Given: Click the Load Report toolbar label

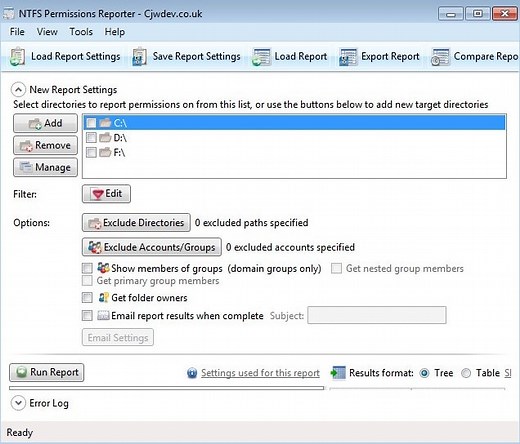Looking at the screenshot, I should 301,56.
